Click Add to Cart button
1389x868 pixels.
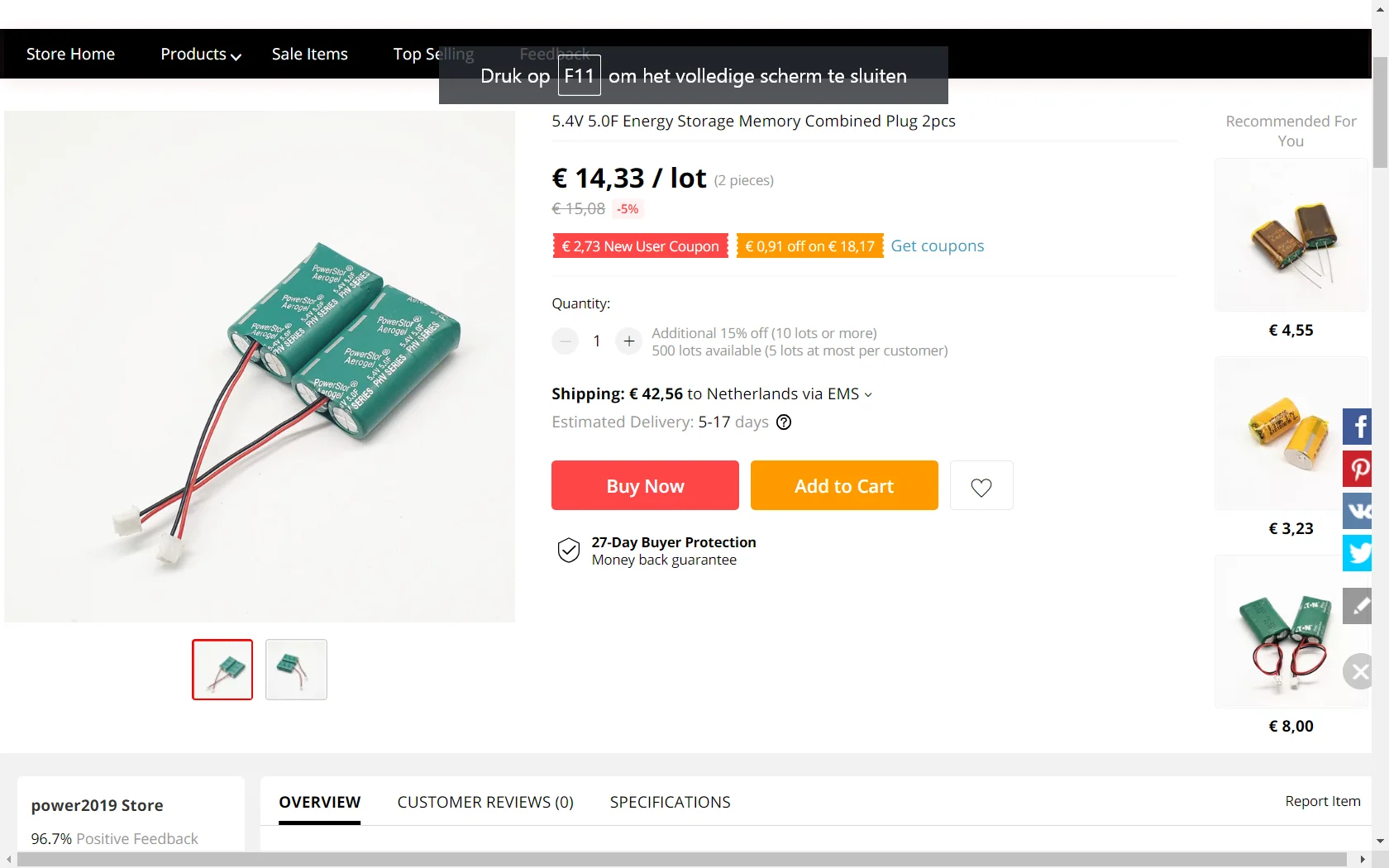[844, 485]
